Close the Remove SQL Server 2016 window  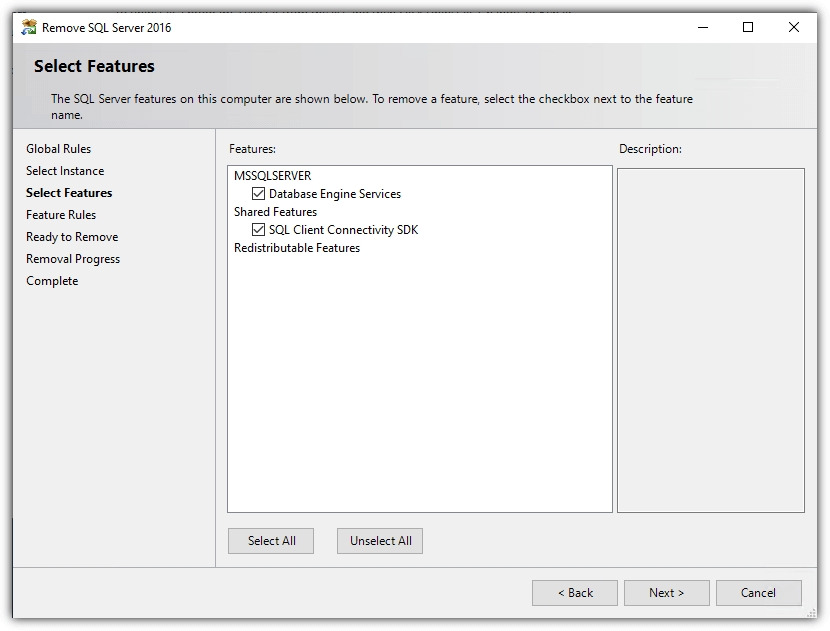[x=793, y=28]
